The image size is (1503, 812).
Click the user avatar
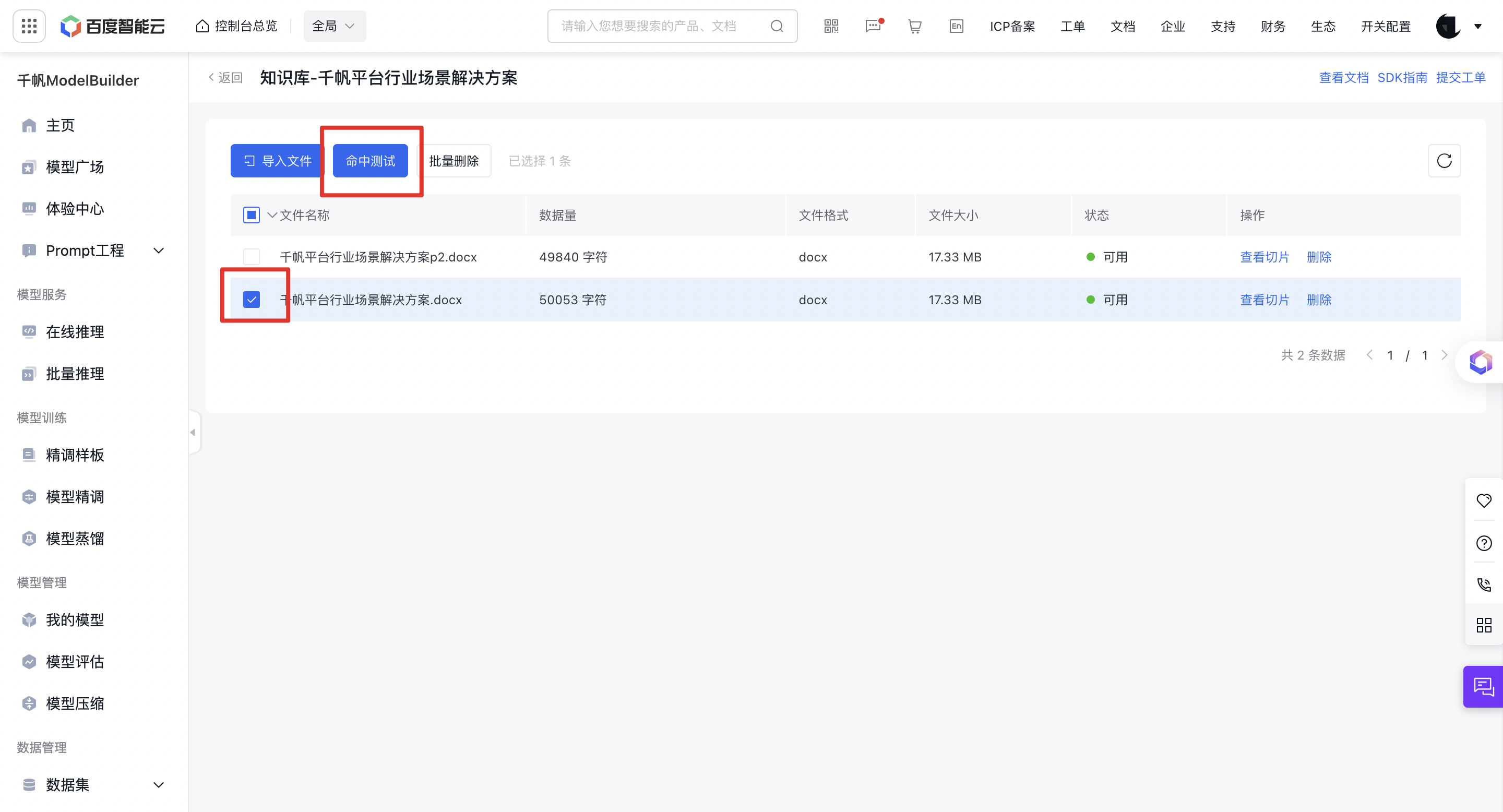pyautogui.click(x=1448, y=26)
